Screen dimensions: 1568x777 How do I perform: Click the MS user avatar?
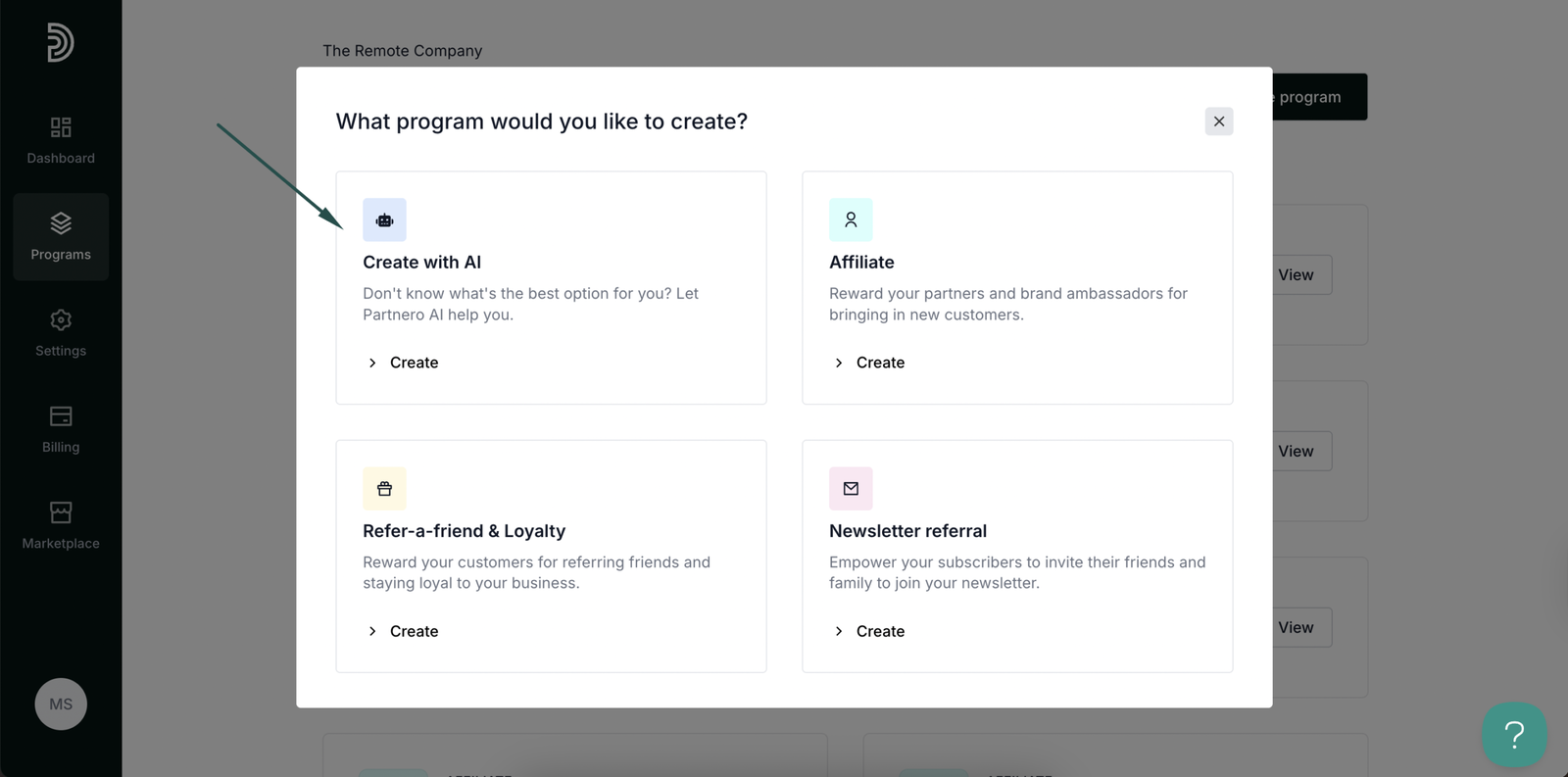tap(61, 704)
